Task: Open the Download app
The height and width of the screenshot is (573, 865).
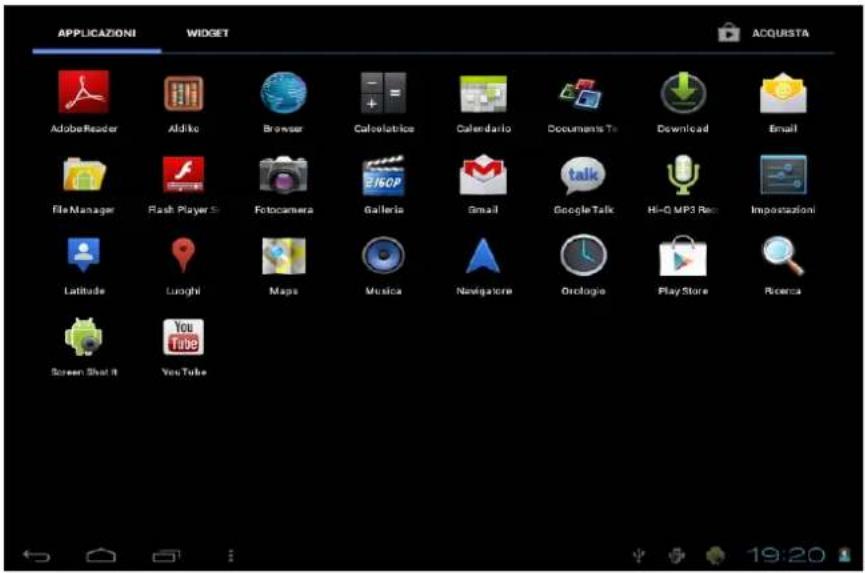Action: [683, 93]
